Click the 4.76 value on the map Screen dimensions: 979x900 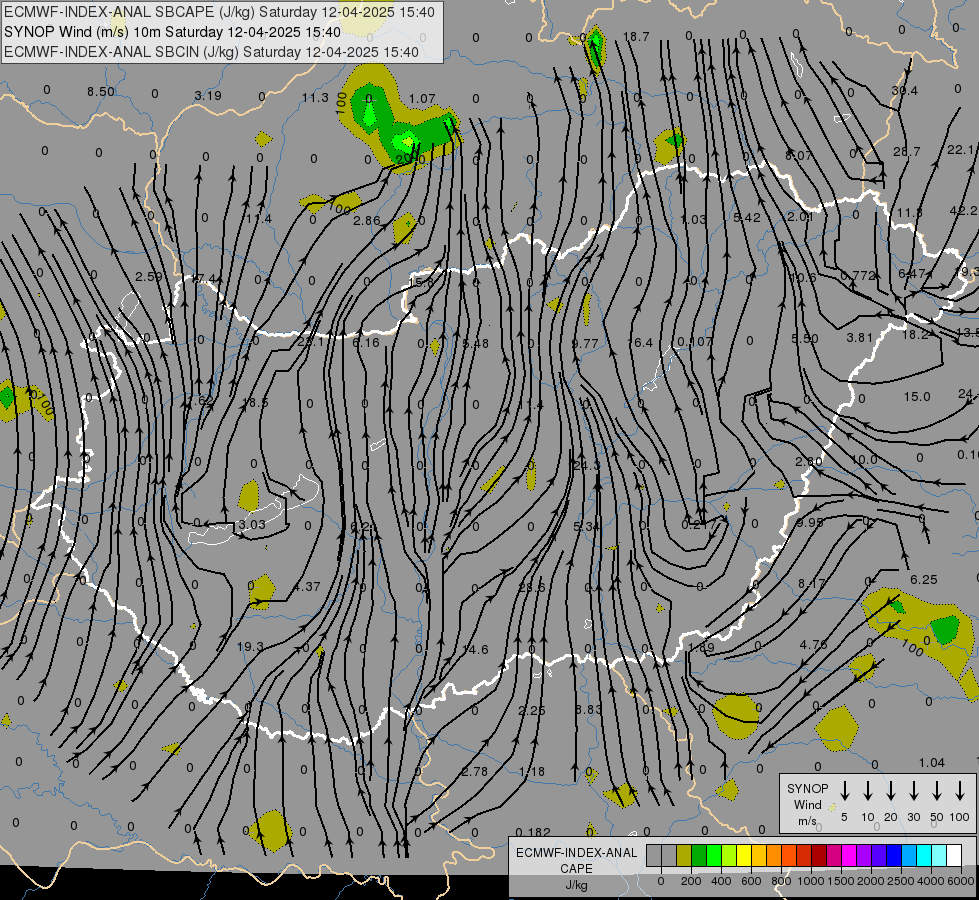coord(814,645)
